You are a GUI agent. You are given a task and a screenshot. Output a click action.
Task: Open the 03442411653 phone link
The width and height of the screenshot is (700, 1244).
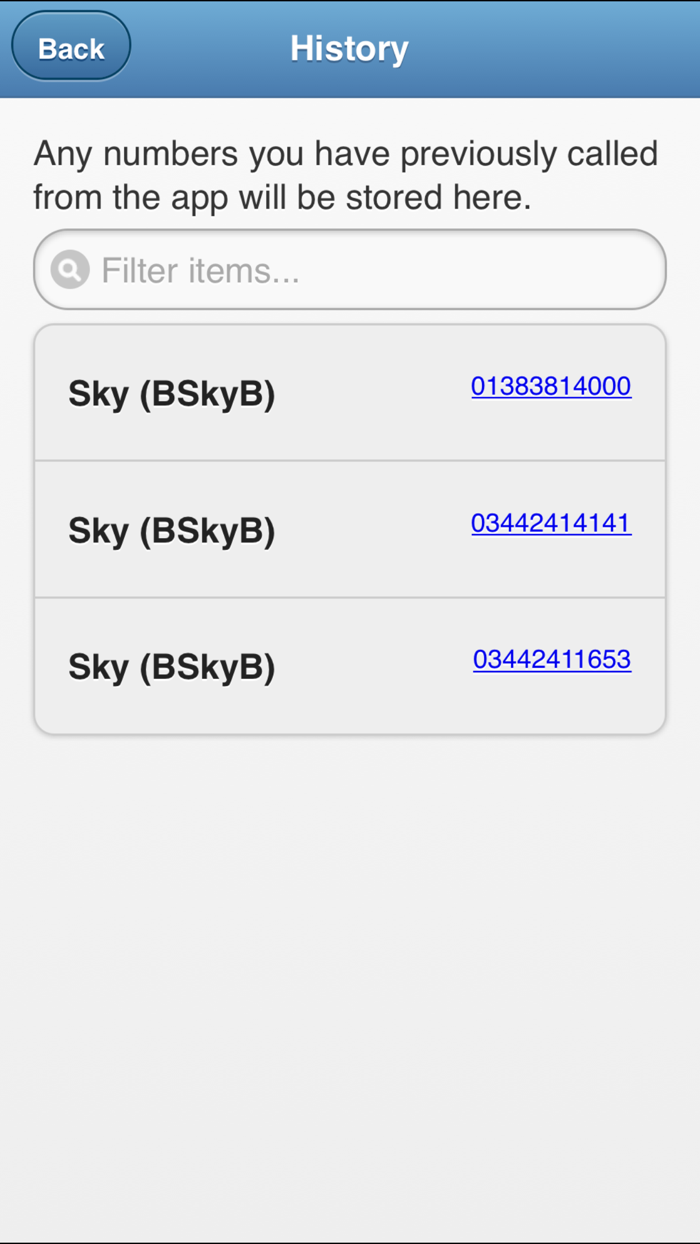(552, 659)
